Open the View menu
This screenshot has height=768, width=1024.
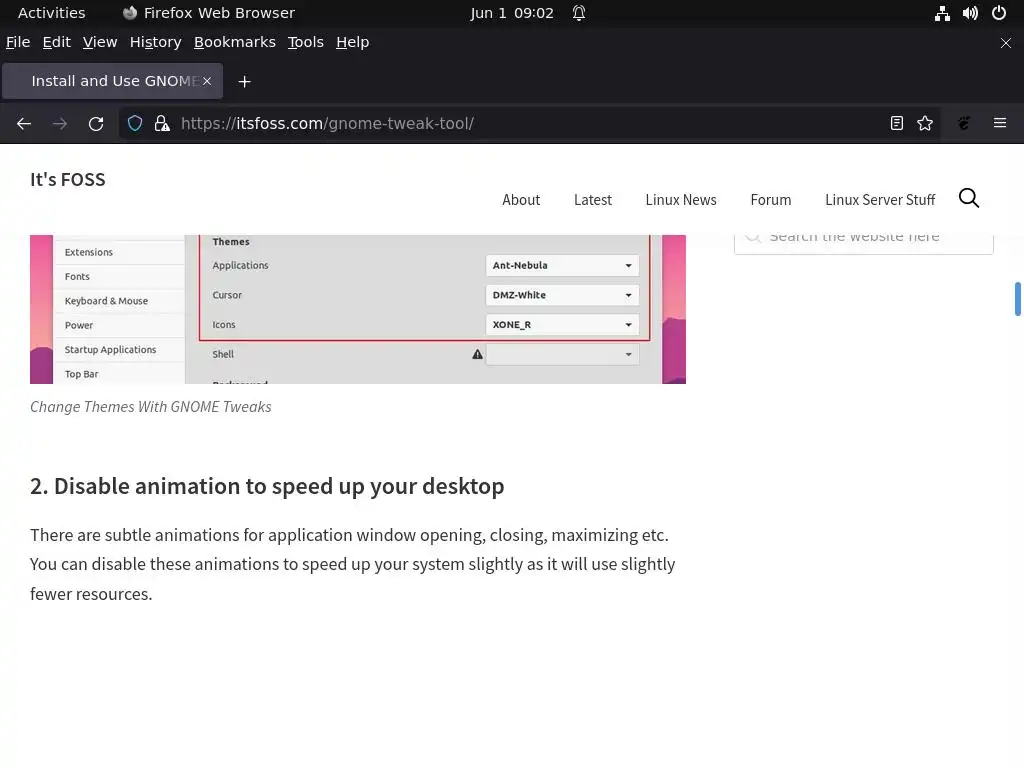[100, 42]
